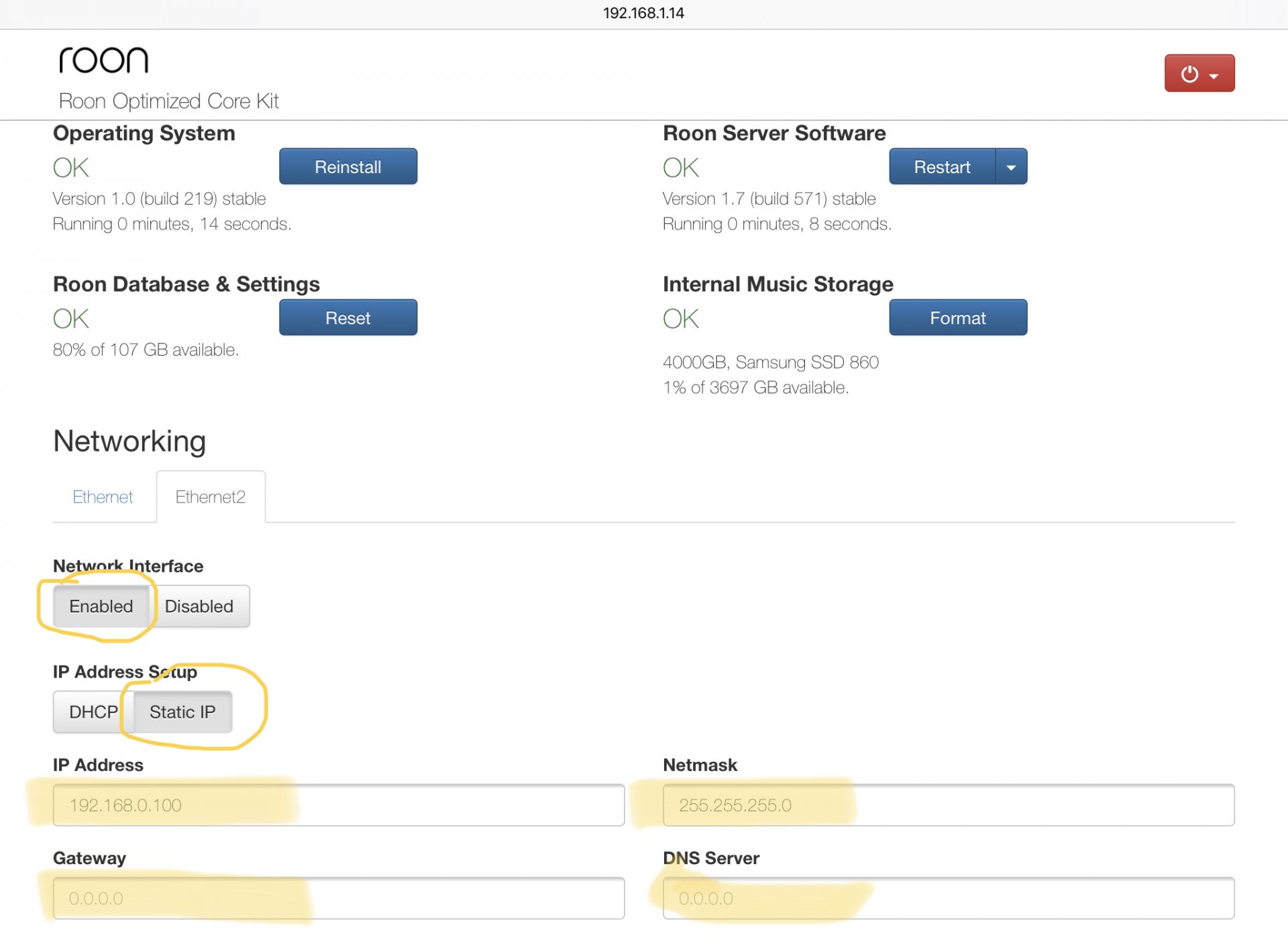Viewport: 1288px width, 946px height.
Task: Click the Roon Database & Settings heading
Action: point(186,284)
